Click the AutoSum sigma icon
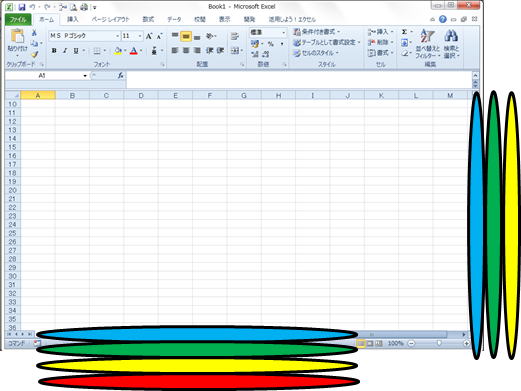Screen dimensions: 521x391 tap(404, 32)
